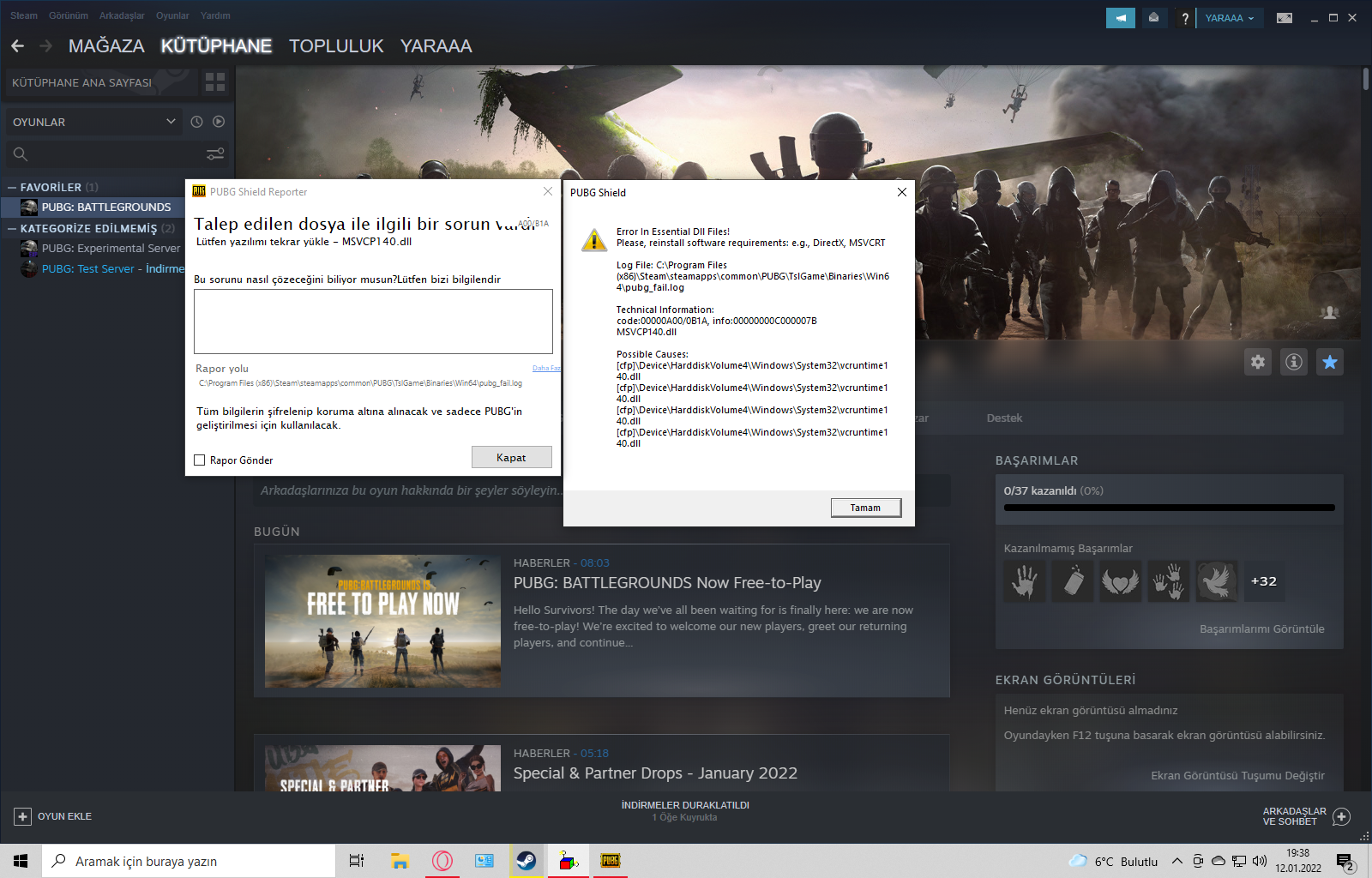Open the weather widget showing Bulutlu
Viewport: 1372px width, 878px height.
[1113, 861]
